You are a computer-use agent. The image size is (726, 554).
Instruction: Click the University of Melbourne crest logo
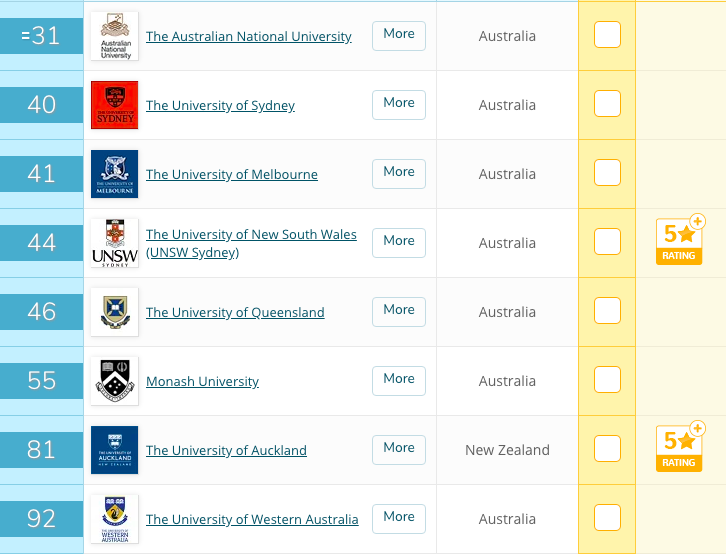point(114,174)
